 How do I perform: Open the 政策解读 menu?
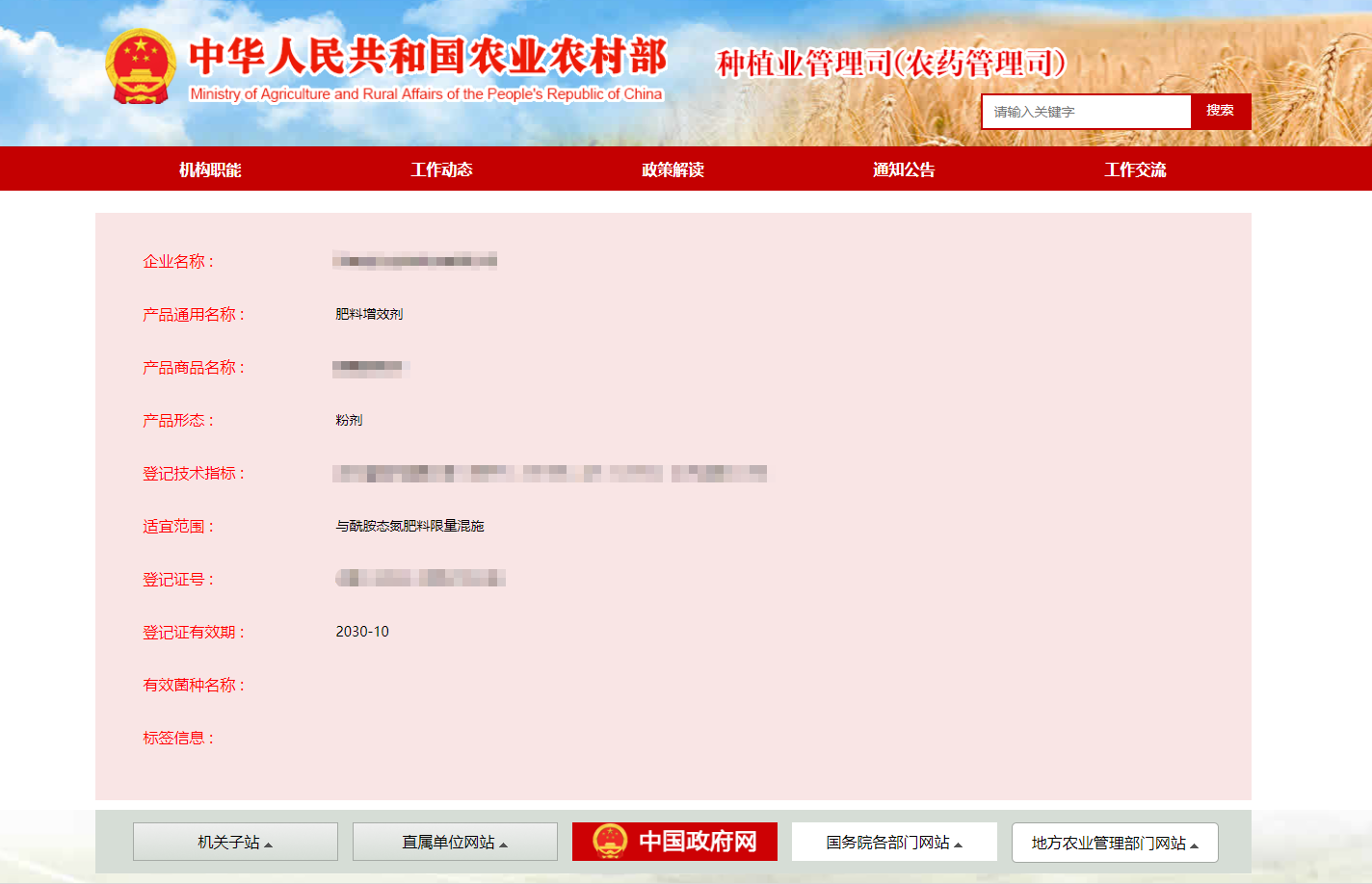pos(673,169)
